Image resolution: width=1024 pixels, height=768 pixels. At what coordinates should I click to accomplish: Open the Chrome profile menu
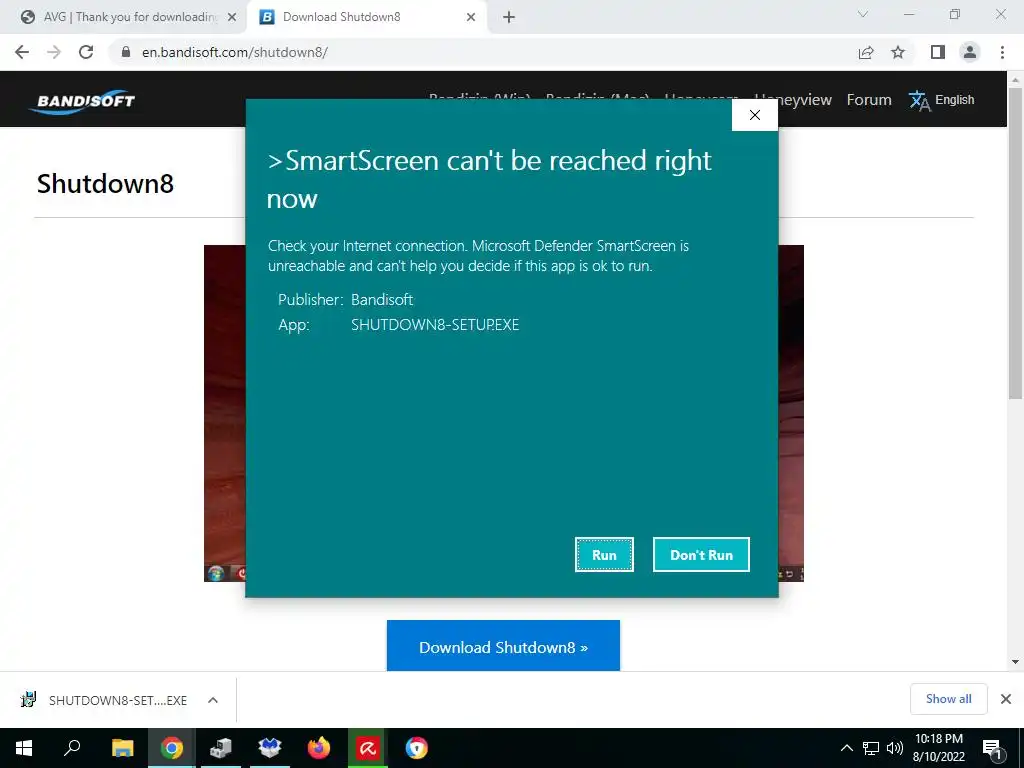pyautogui.click(x=970, y=52)
